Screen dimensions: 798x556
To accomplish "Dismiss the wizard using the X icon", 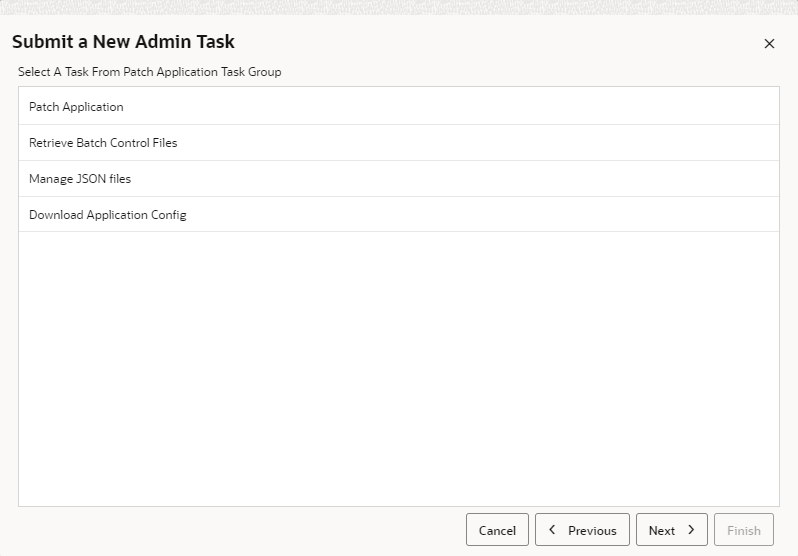I will 769,44.
